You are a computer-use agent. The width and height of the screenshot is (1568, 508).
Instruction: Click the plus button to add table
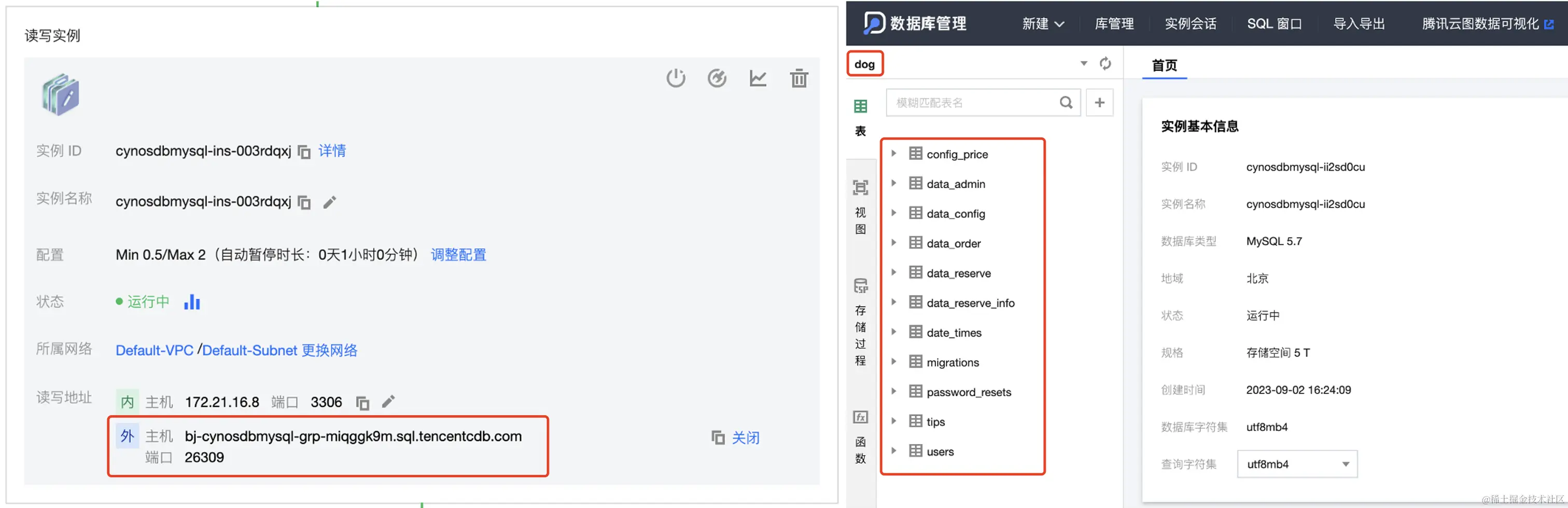click(1099, 102)
